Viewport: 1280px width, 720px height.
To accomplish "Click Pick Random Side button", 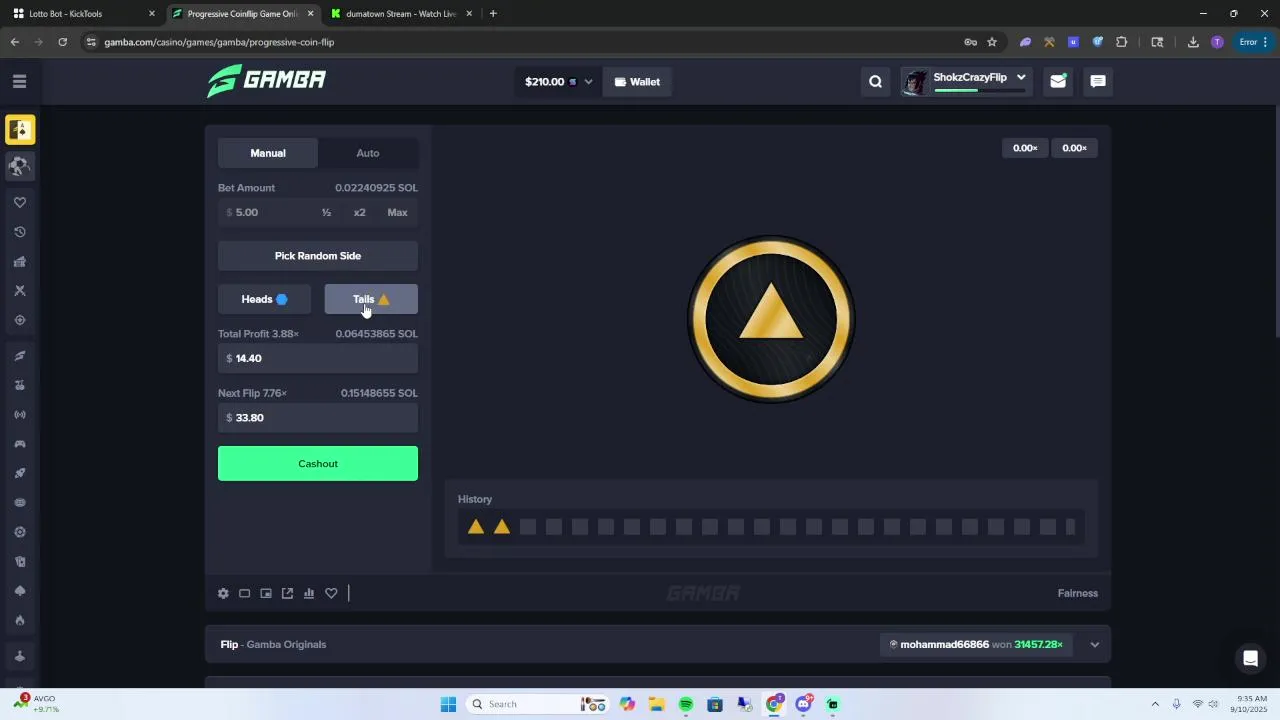I will 318,256.
